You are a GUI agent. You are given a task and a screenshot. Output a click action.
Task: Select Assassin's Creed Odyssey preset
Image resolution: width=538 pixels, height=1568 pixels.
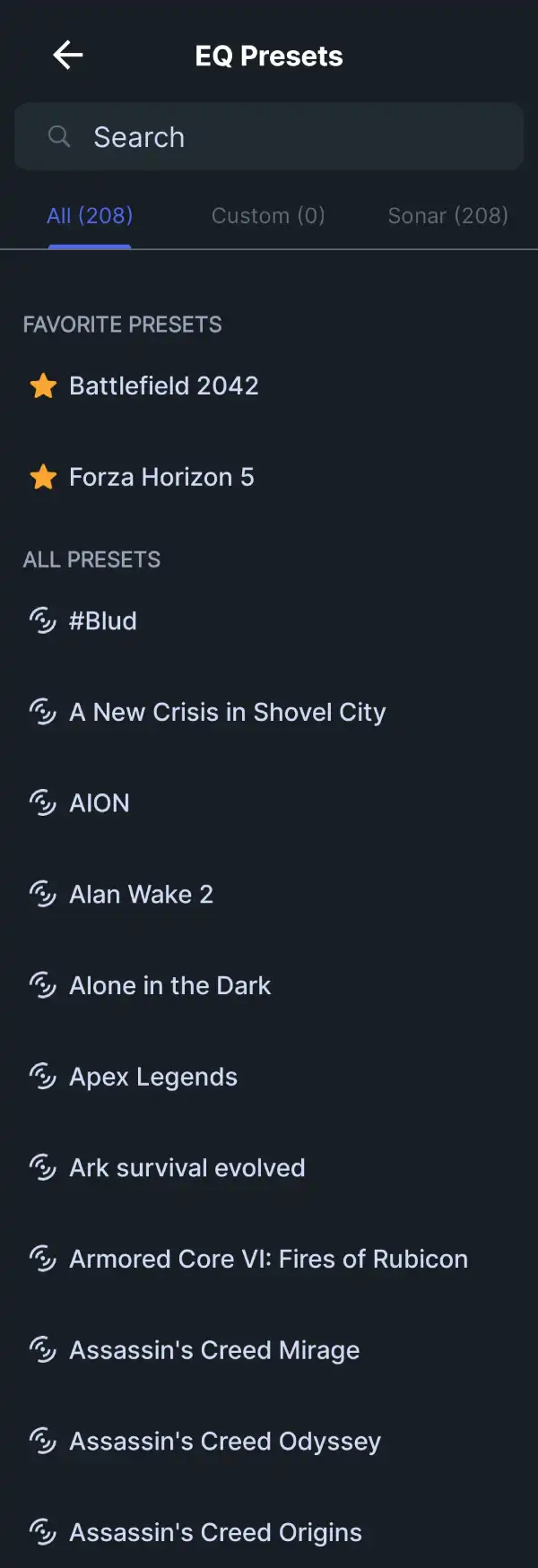(x=269, y=1441)
